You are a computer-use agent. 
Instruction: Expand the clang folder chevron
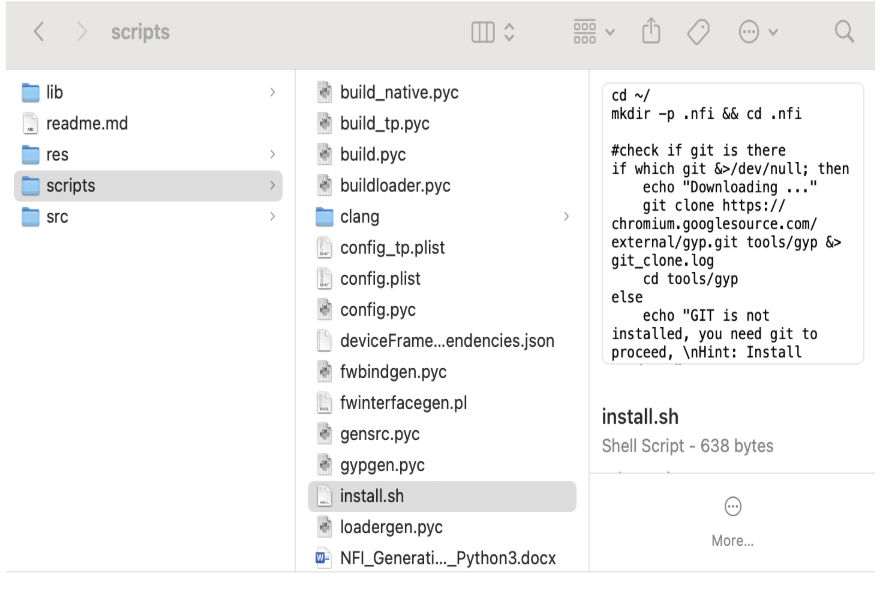(566, 217)
